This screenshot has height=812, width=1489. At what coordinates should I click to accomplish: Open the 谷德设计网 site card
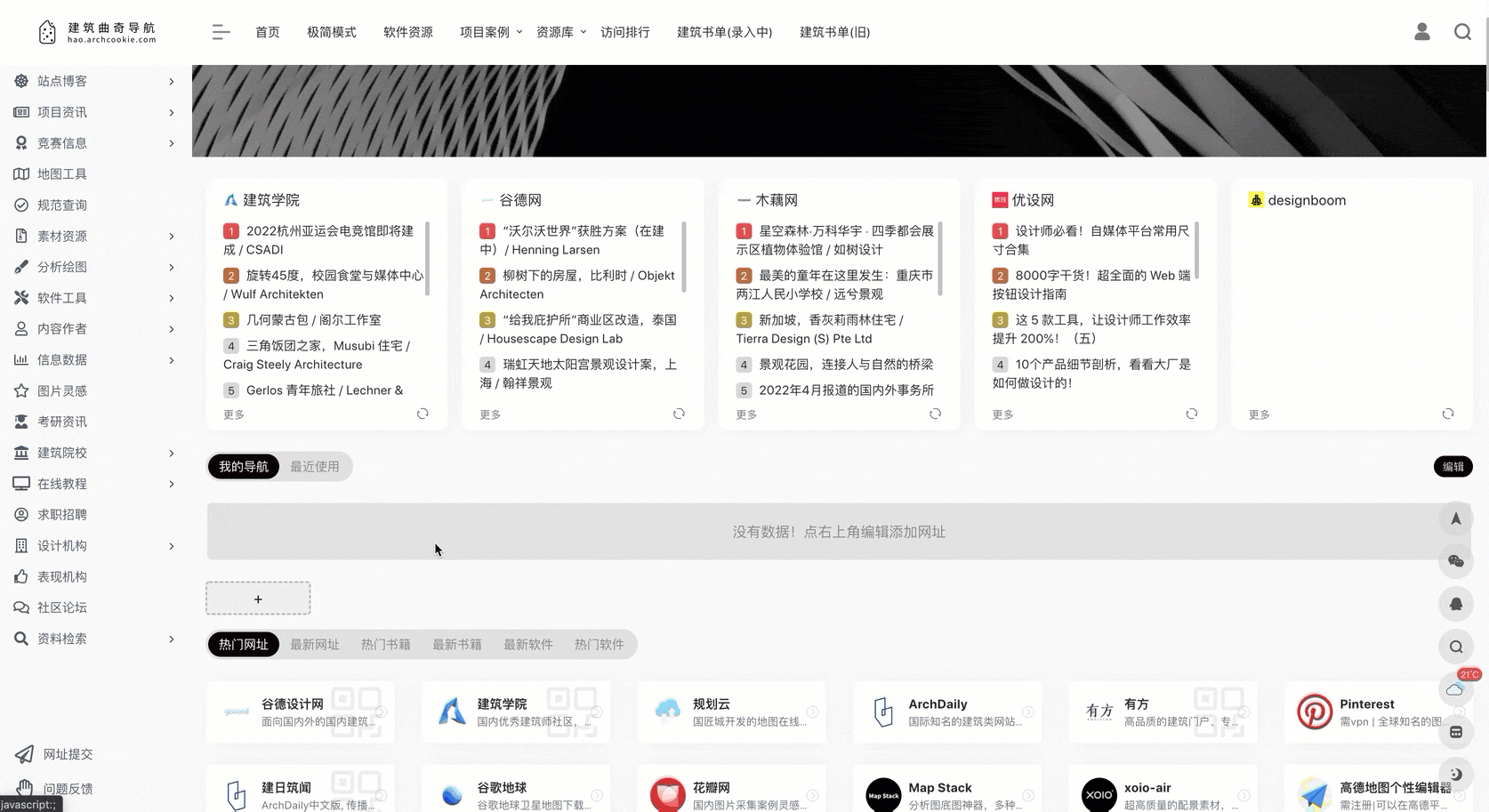tap(300, 712)
